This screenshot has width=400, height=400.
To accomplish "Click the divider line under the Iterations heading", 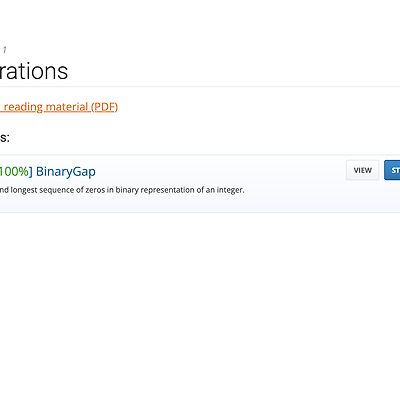I will point(200,87).
